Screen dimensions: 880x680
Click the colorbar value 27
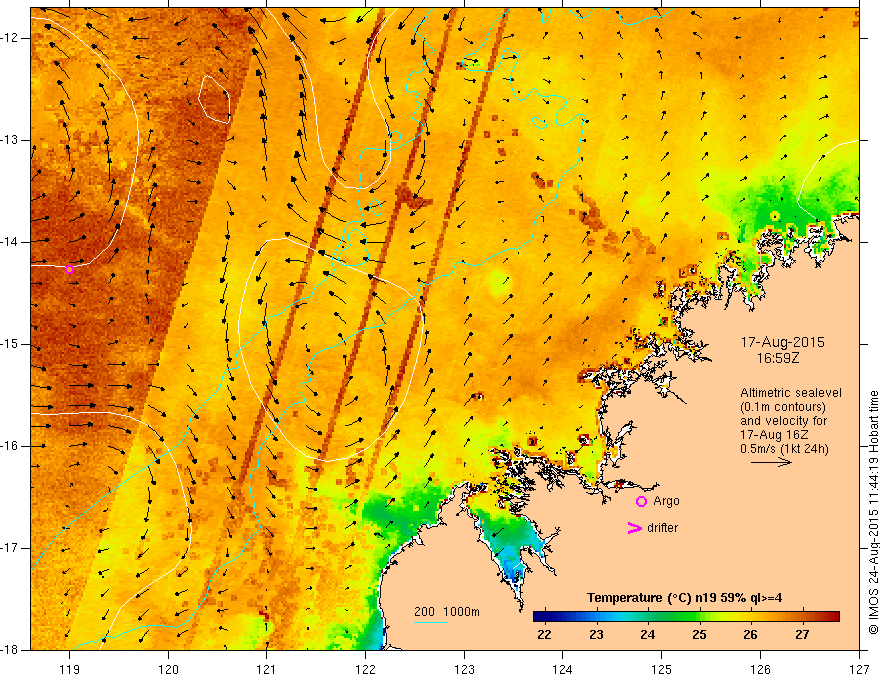click(x=803, y=635)
